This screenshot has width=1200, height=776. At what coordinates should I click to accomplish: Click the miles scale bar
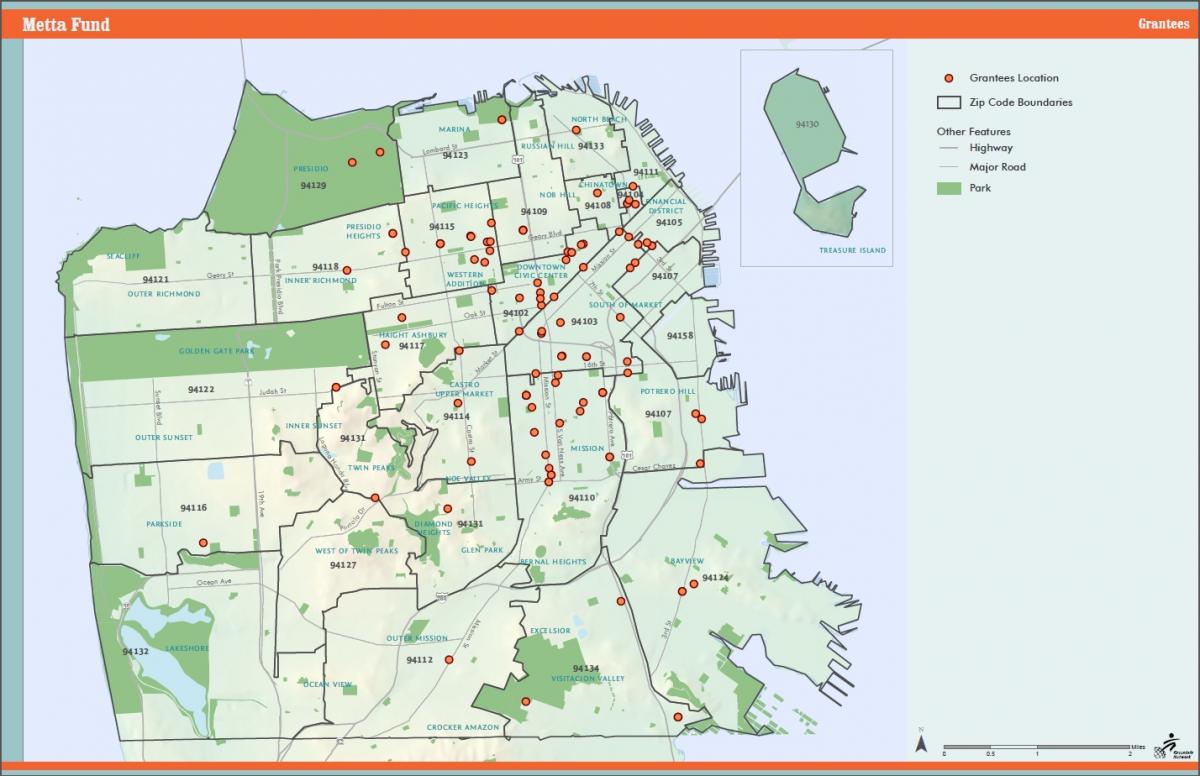[x=1036, y=747]
